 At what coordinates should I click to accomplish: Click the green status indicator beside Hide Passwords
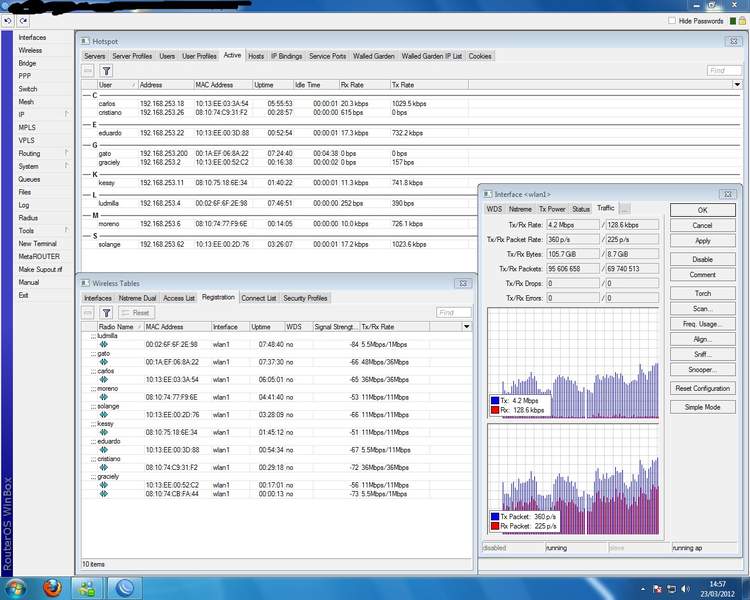tap(732, 21)
